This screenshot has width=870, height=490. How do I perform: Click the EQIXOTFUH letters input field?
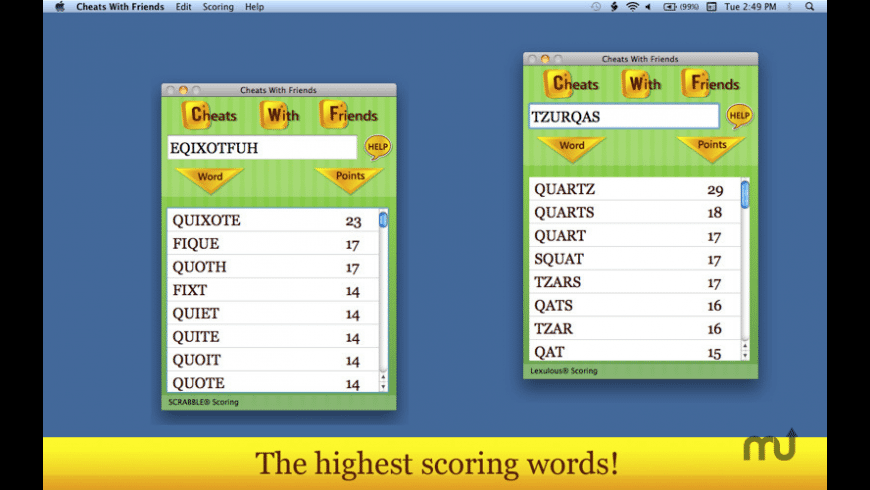pos(262,148)
